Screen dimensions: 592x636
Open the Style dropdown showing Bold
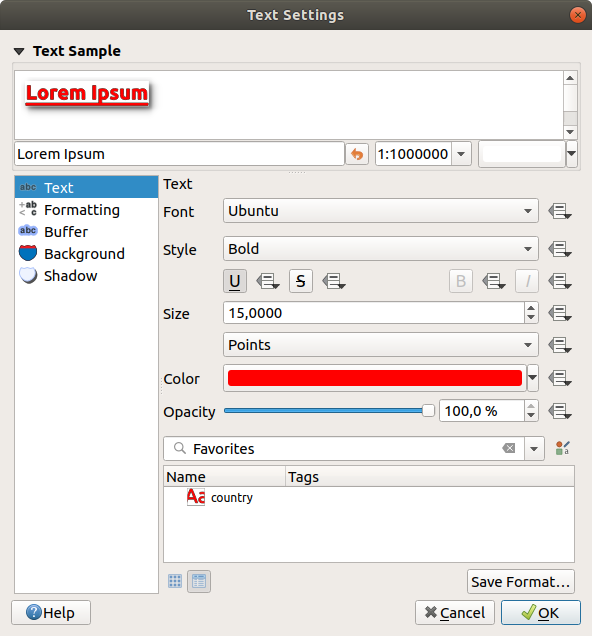381,249
